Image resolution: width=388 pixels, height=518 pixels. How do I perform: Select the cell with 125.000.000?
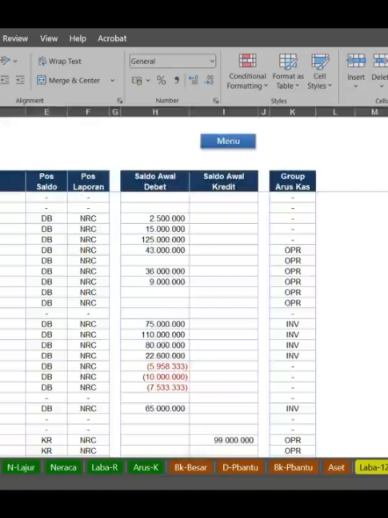[x=155, y=240]
